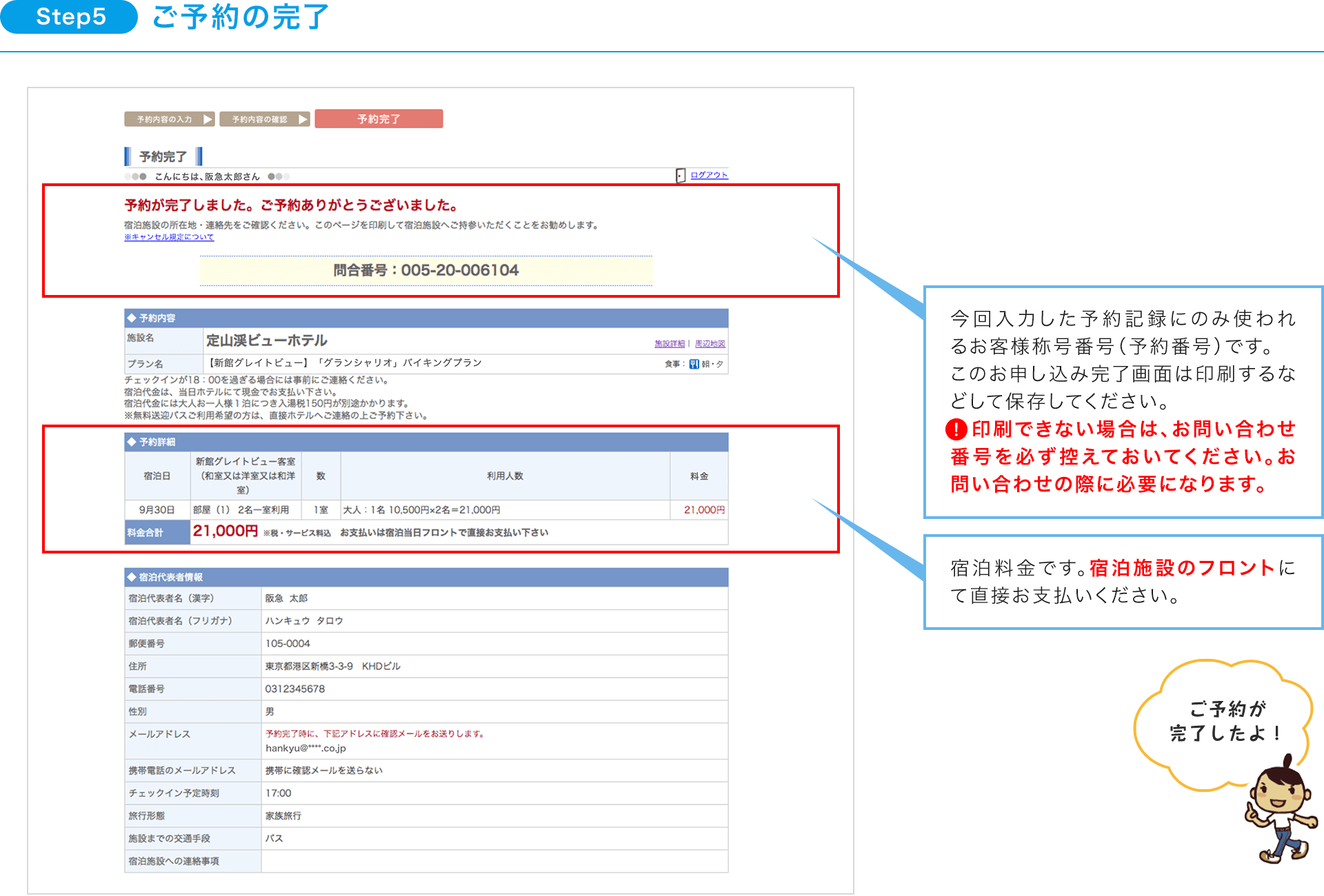Select the red 予約完了 progress step

[x=379, y=119]
